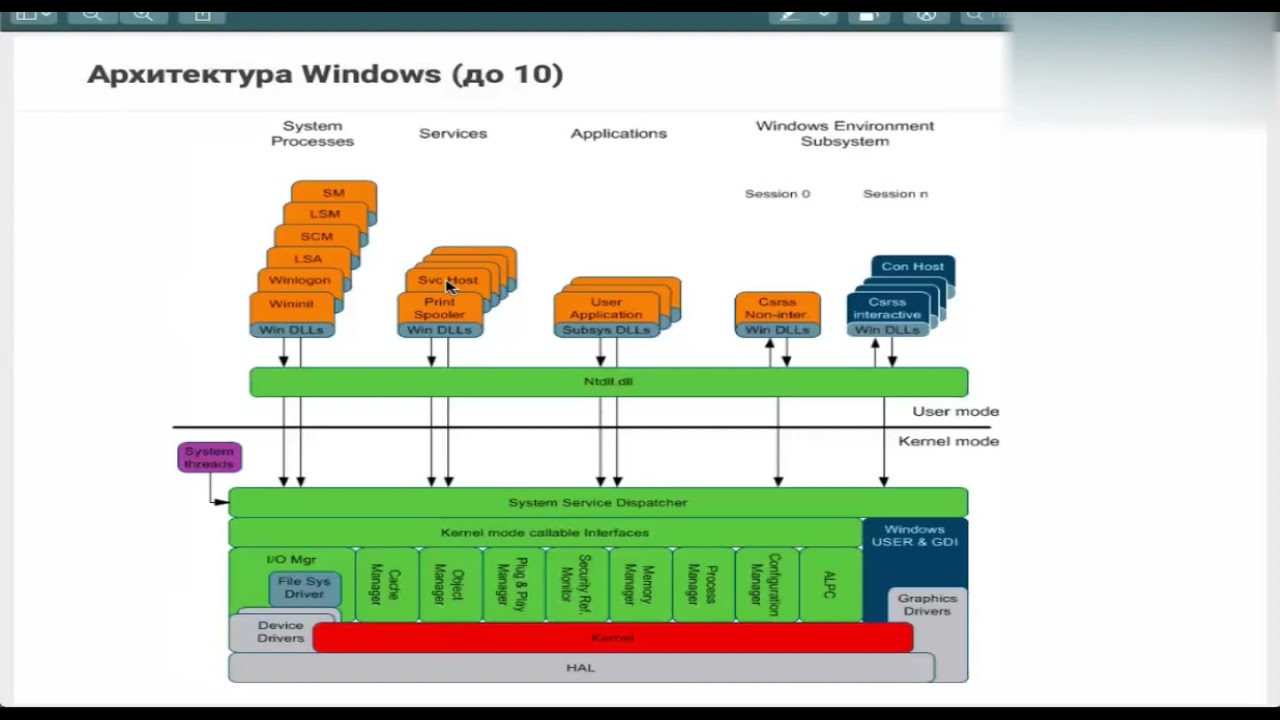Image resolution: width=1280 pixels, height=720 pixels.
Task: Click the "Graphics Drivers" box
Action: pos(927,605)
